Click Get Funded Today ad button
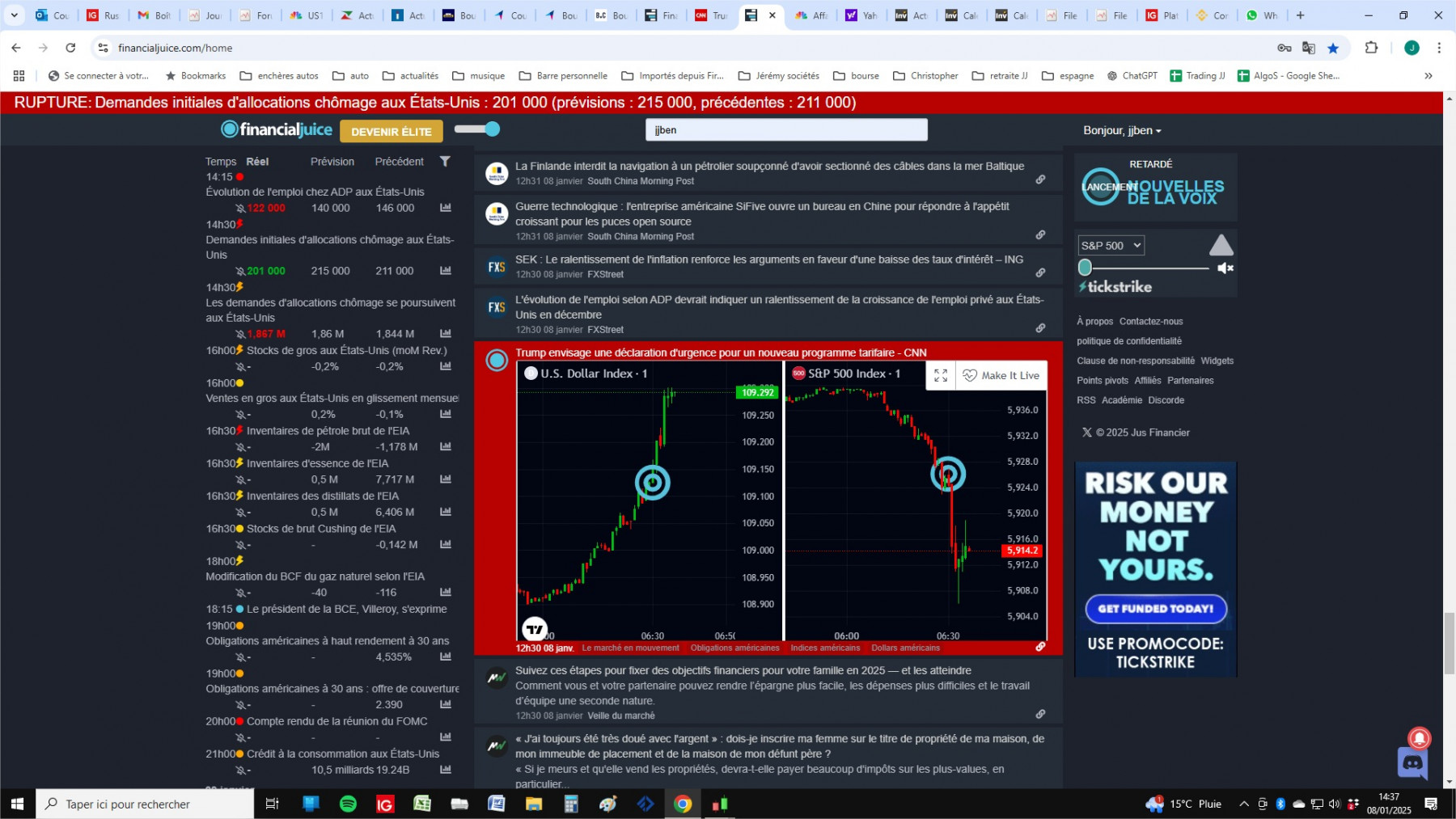The width and height of the screenshot is (1456, 819). tap(1156, 609)
